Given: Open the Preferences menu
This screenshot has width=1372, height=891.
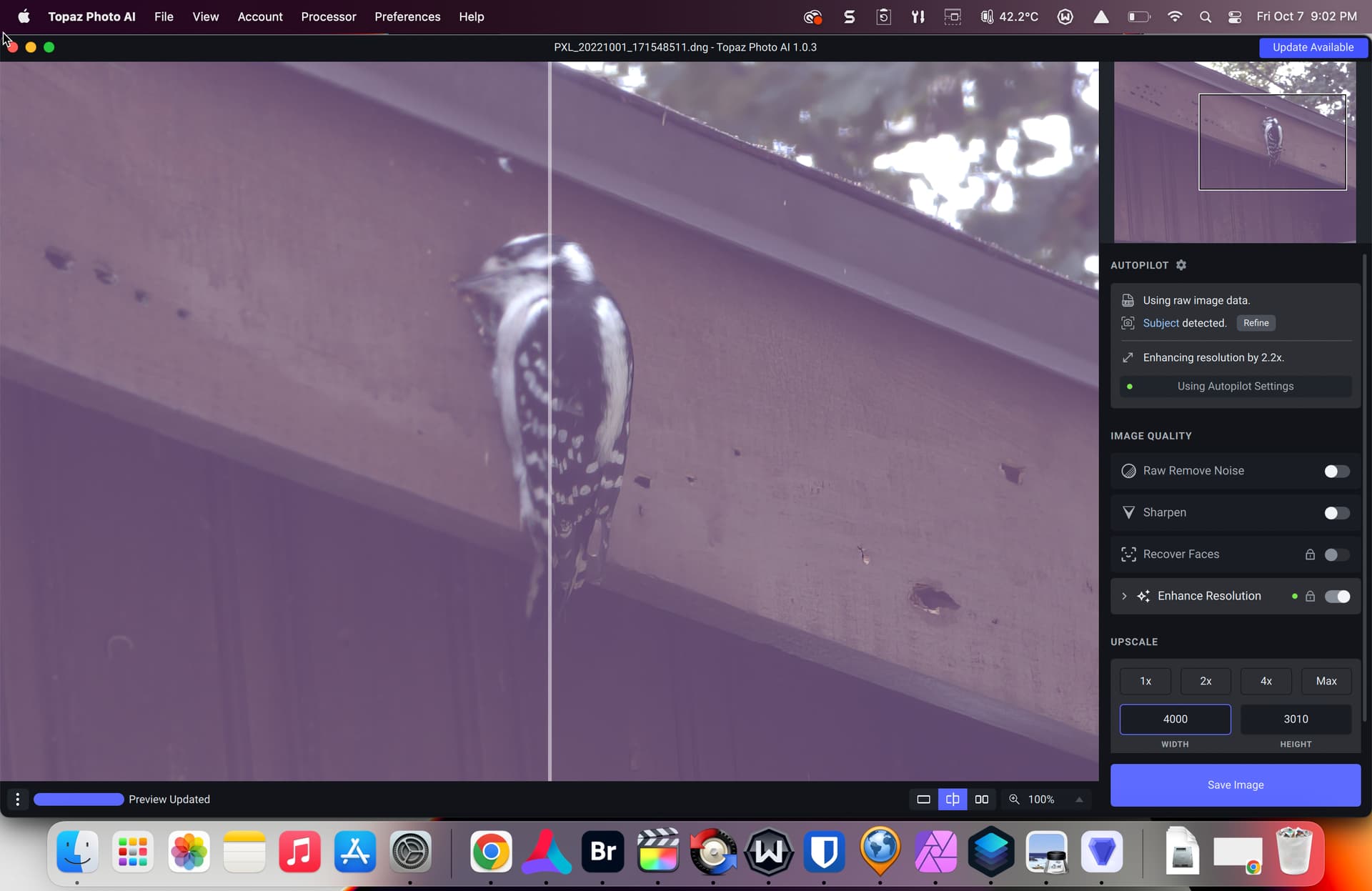Looking at the screenshot, I should pyautogui.click(x=407, y=16).
